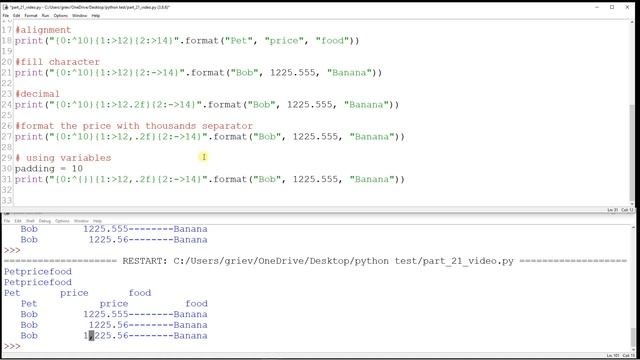This screenshot has height=360, width=640.
Task: Open the Shell window's Edit menu
Action: [18, 221]
